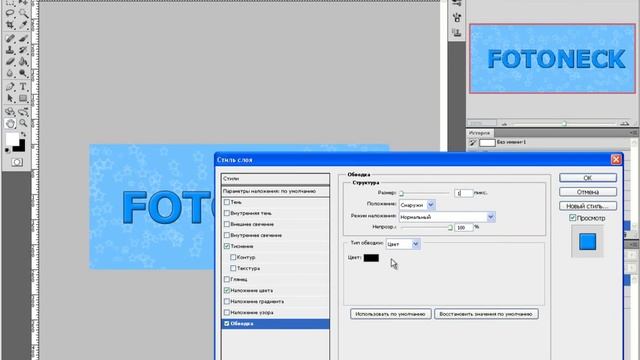Click Восстановить значения по умолчанию button
Viewport: 640px width, 360px height.
[486, 314]
